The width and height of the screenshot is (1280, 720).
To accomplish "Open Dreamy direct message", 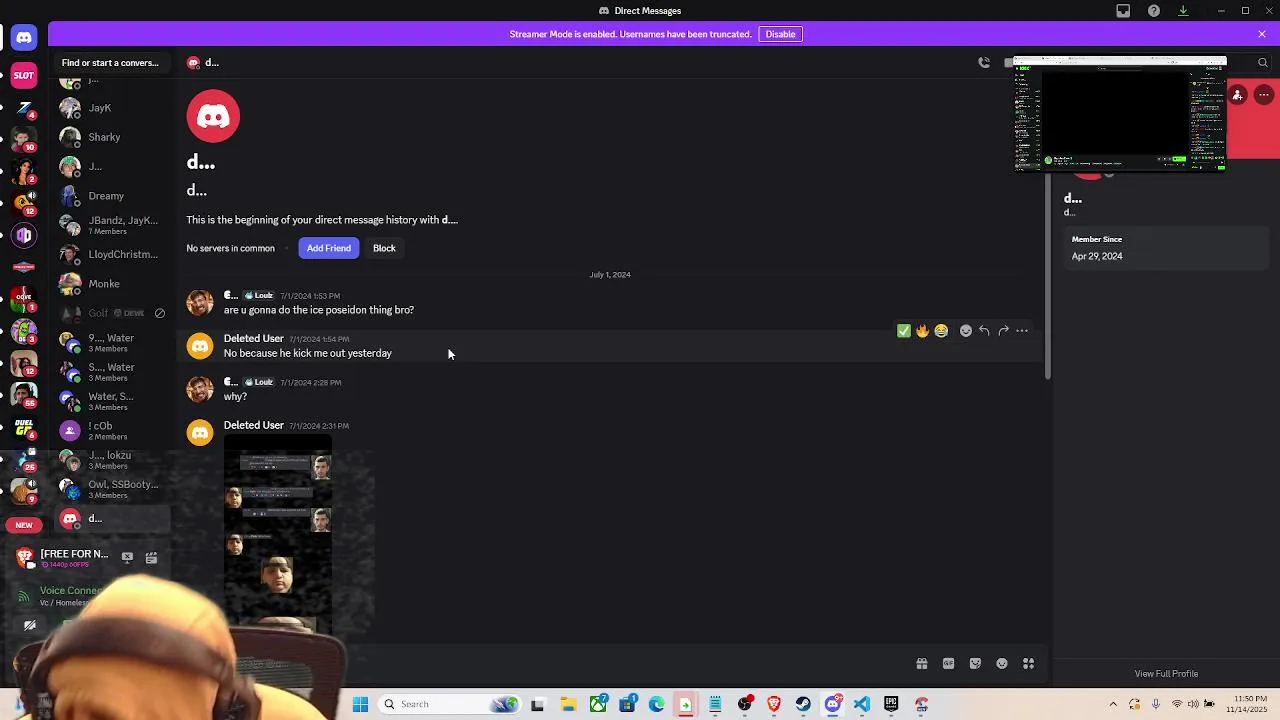I will (x=112, y=196).
